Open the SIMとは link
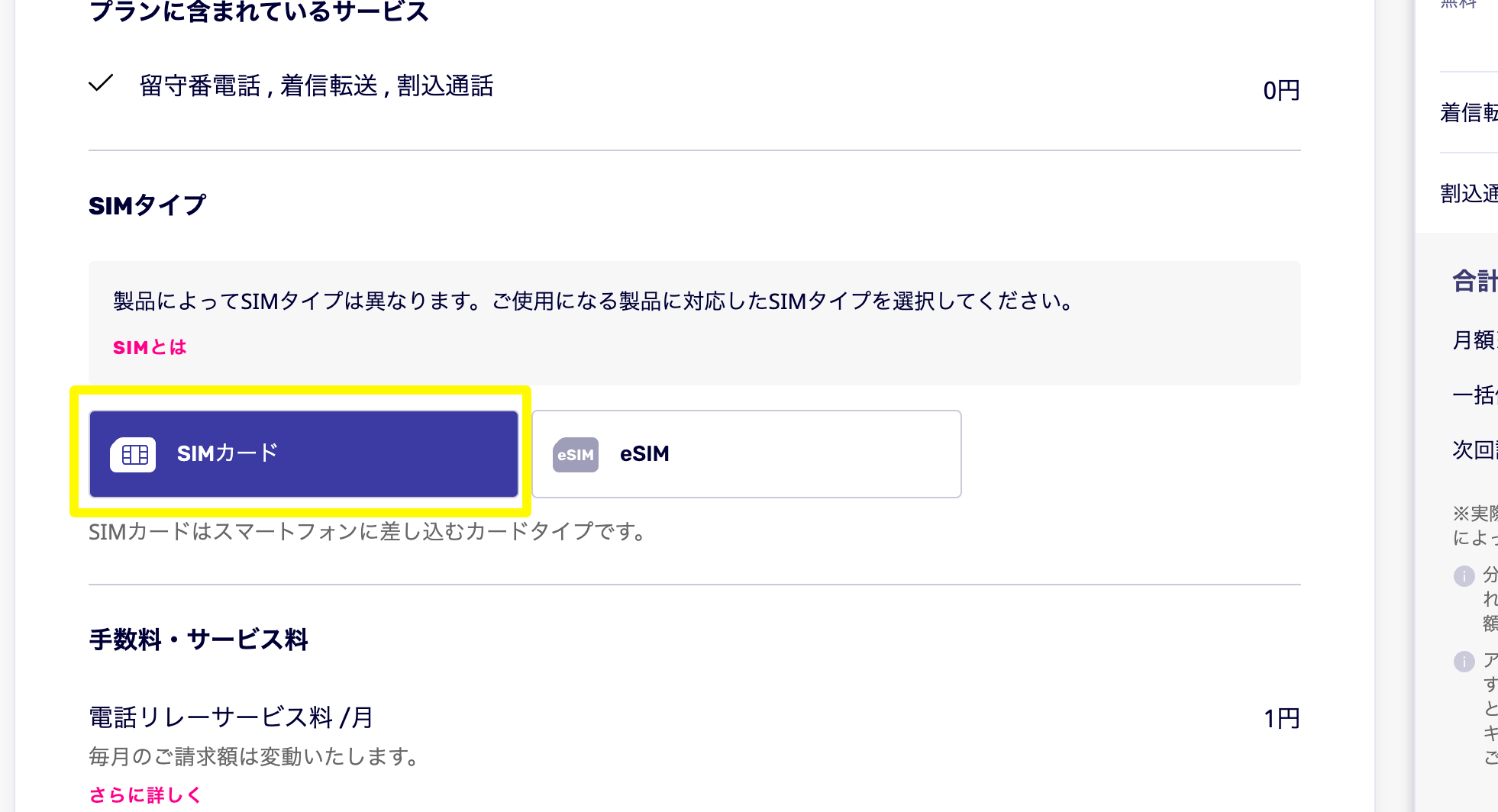This screenshot has width=1498, height=812. (x=150, y=347)
